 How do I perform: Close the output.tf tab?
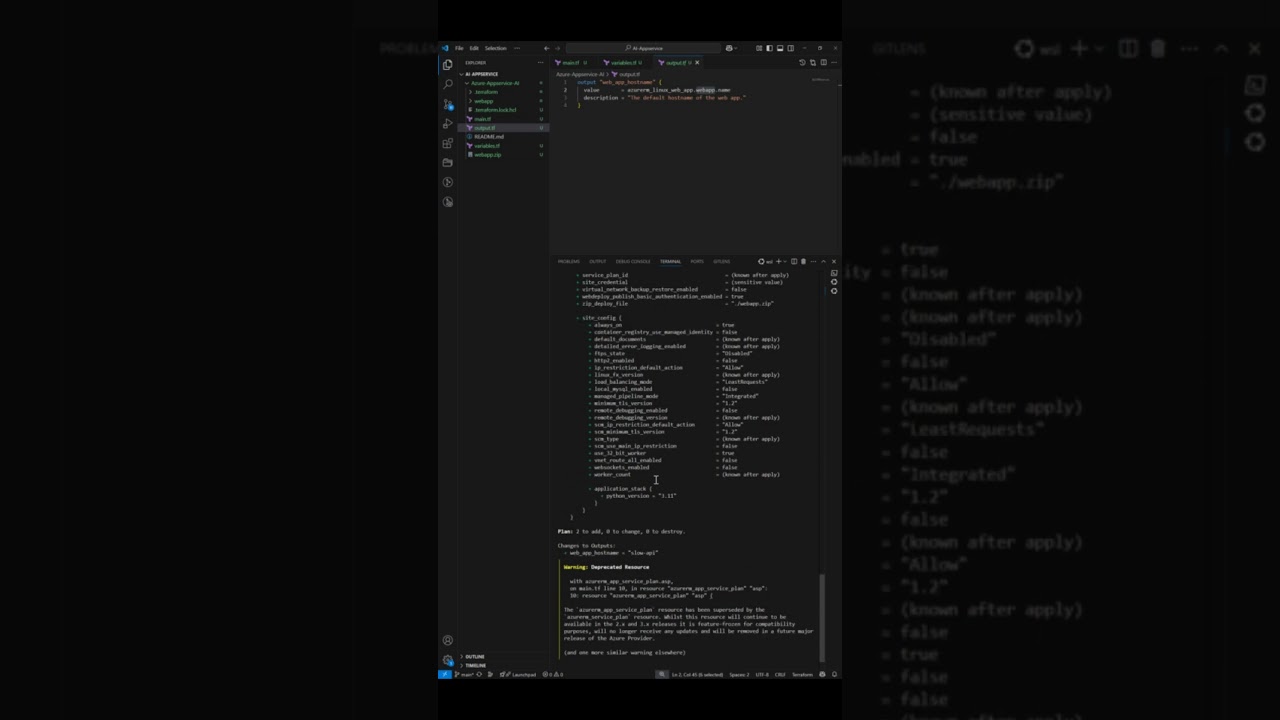click(697, 62)
